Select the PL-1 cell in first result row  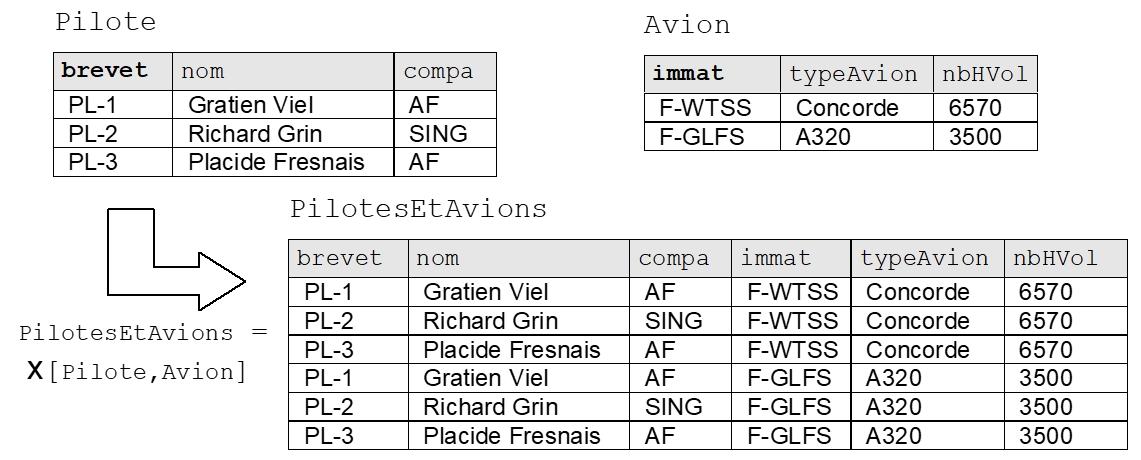click(328, 292)
